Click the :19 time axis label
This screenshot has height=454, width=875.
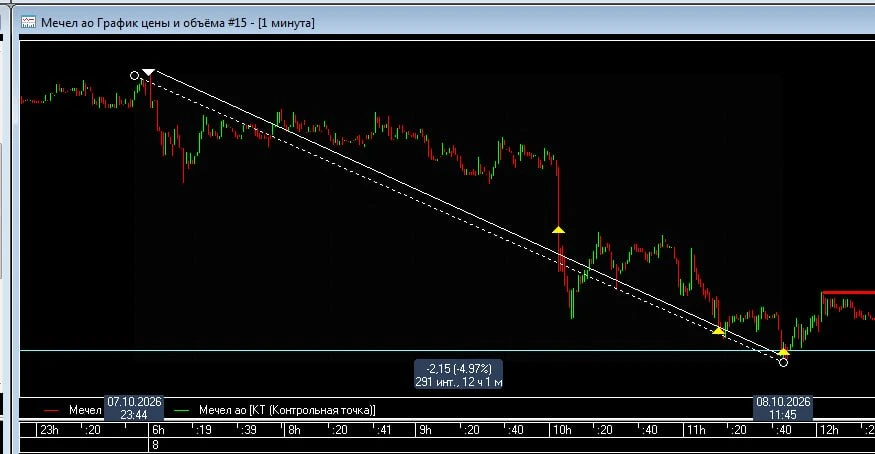click(x=204, y=430)
